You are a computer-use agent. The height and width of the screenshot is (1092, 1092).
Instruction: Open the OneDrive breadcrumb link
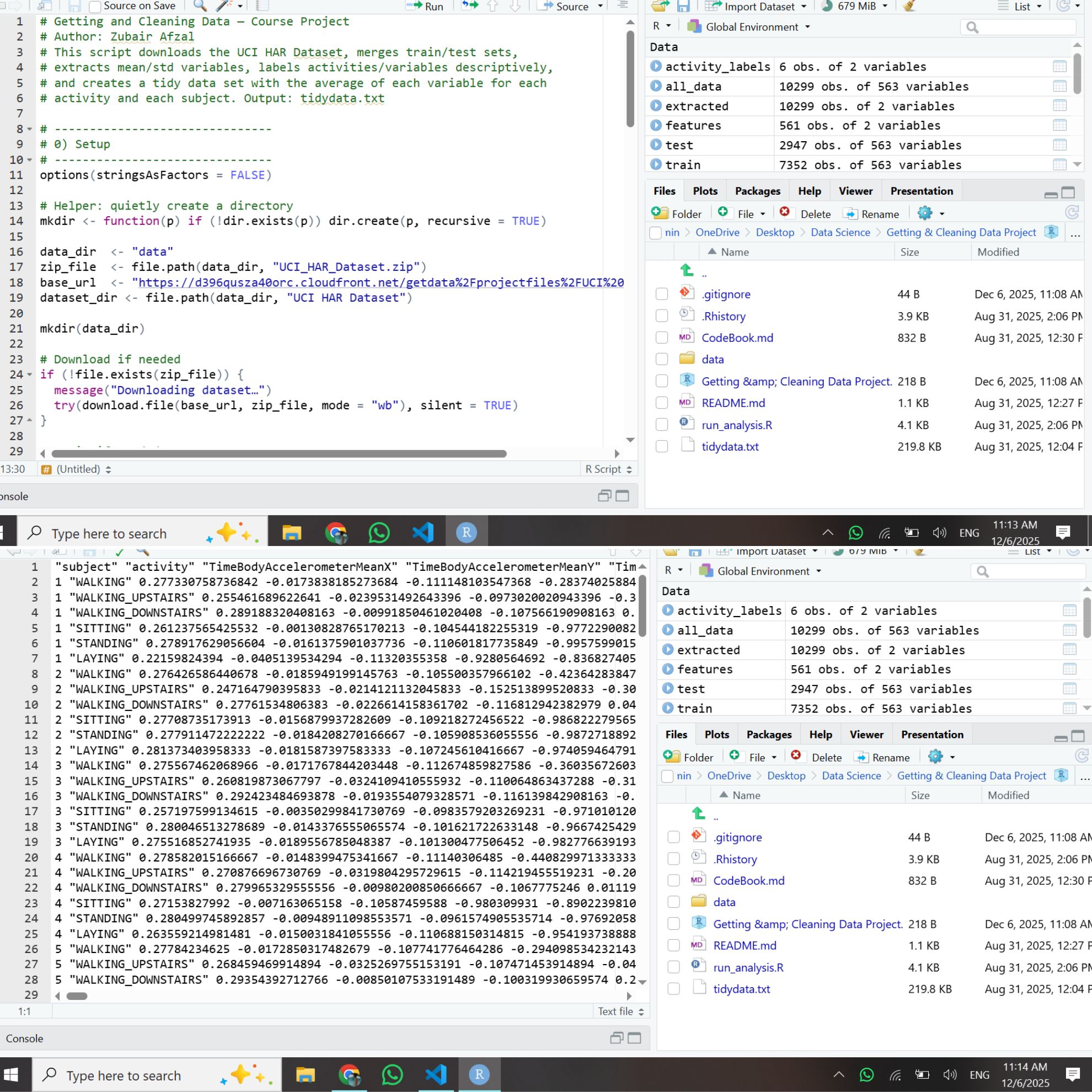tap(718, 232)
